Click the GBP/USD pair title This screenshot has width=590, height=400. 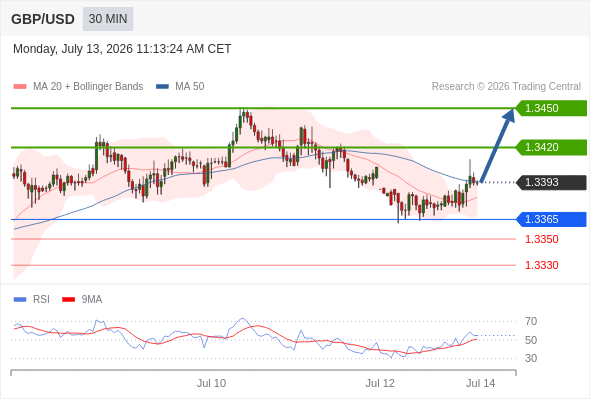coord(43,19)
